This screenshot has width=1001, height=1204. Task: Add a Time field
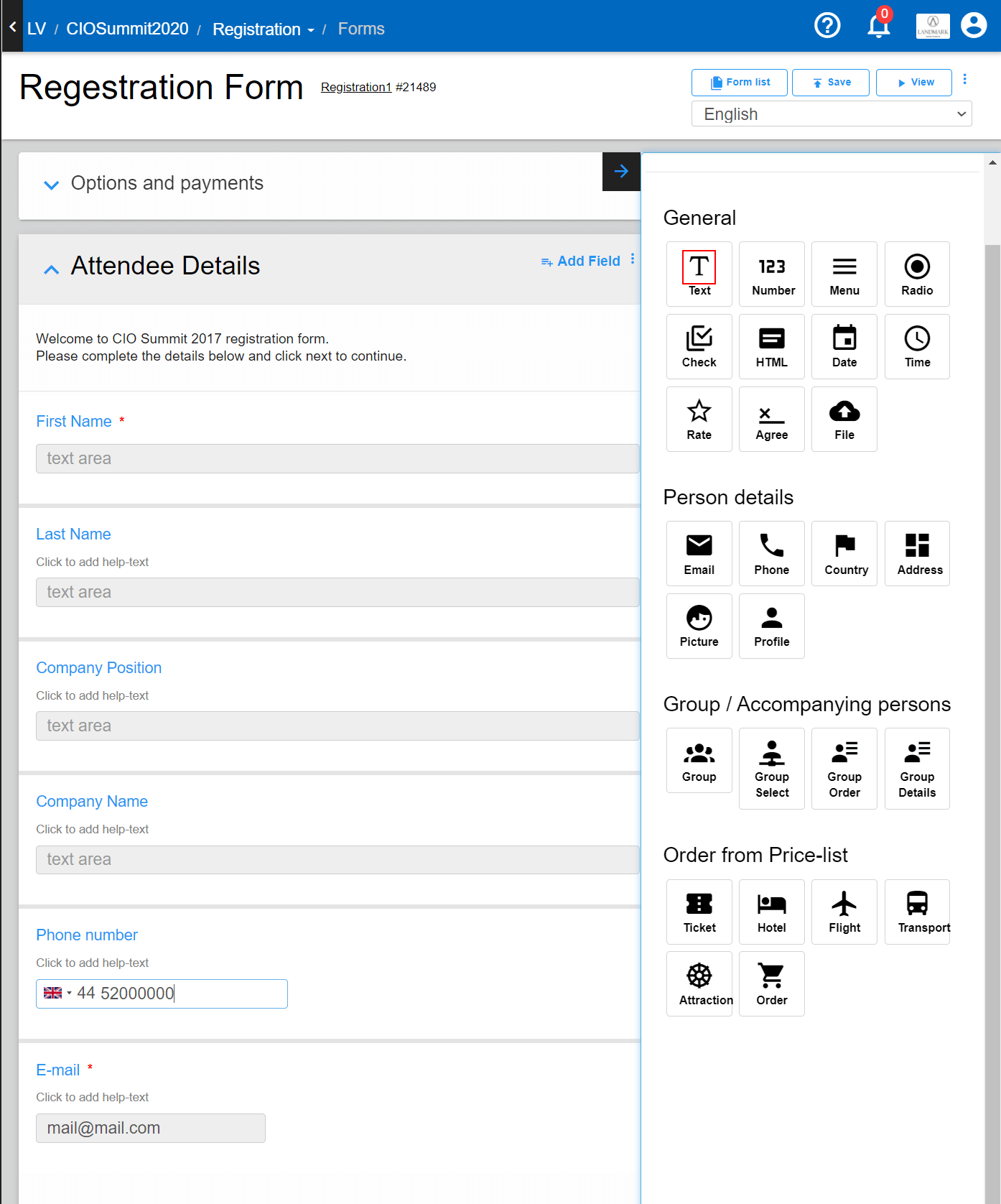tap(917, 346)
